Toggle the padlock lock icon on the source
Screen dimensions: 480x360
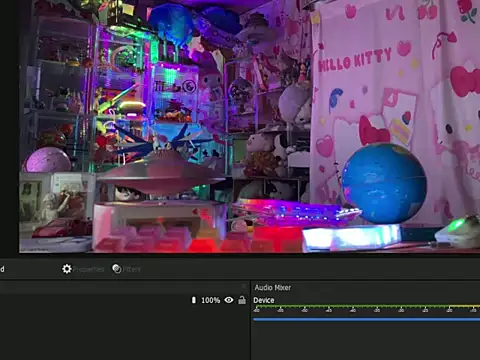[242, 300]
